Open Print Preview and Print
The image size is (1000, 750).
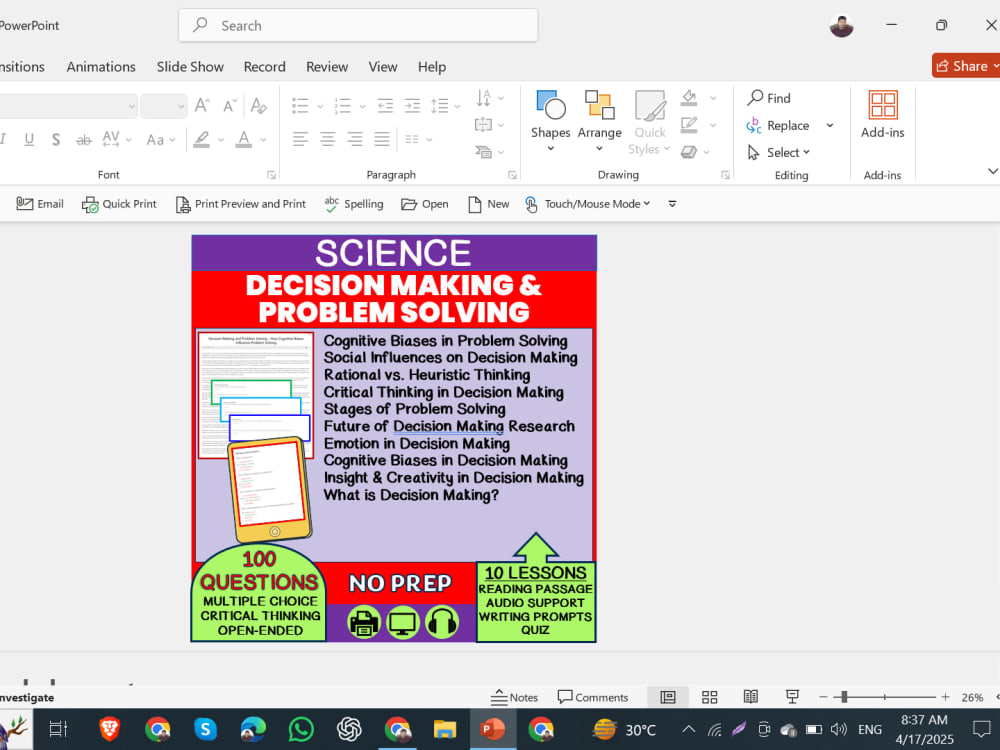click(241, 204)
